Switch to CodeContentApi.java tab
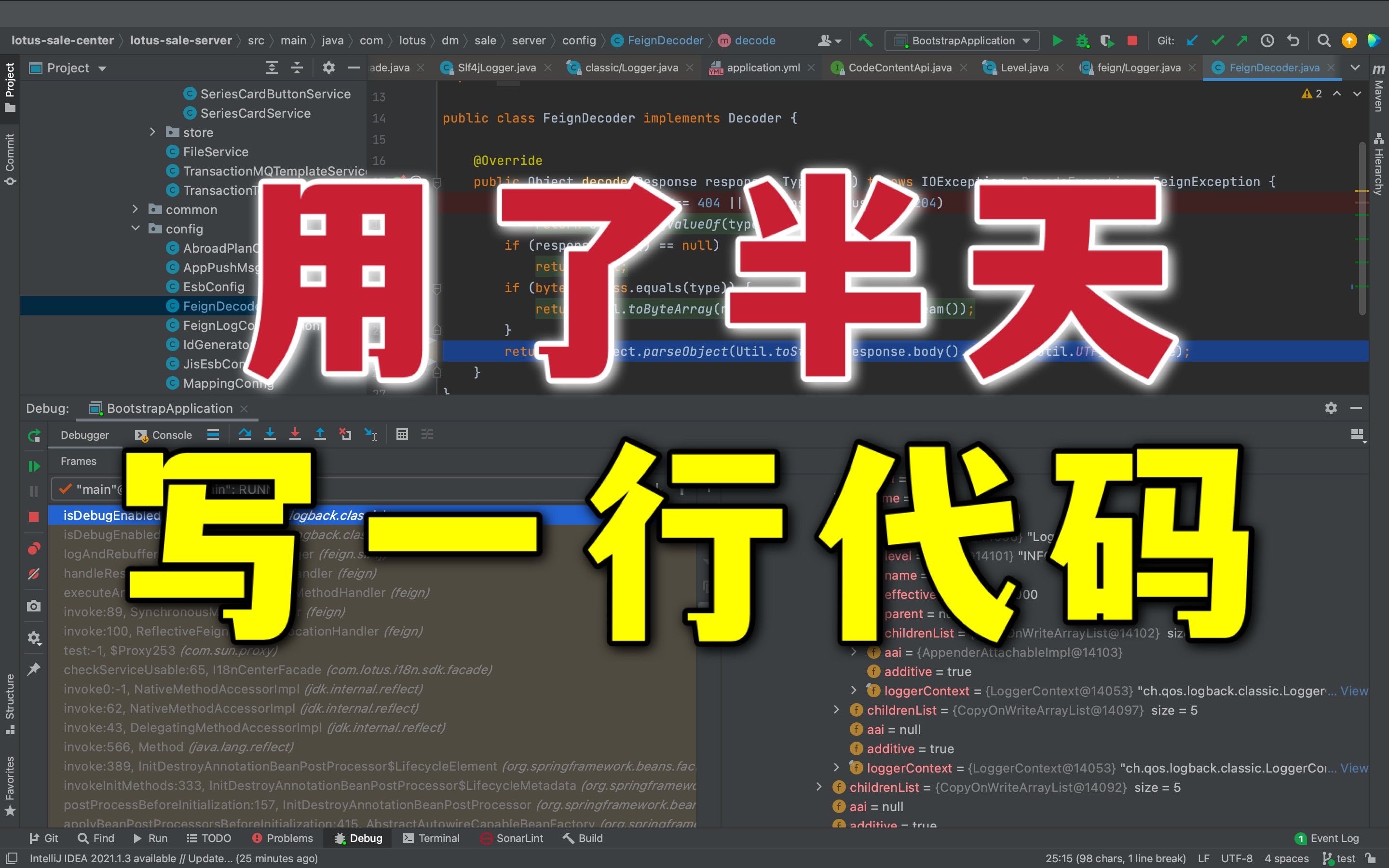The image size is (1389, 868). click(x=899, y=68)
